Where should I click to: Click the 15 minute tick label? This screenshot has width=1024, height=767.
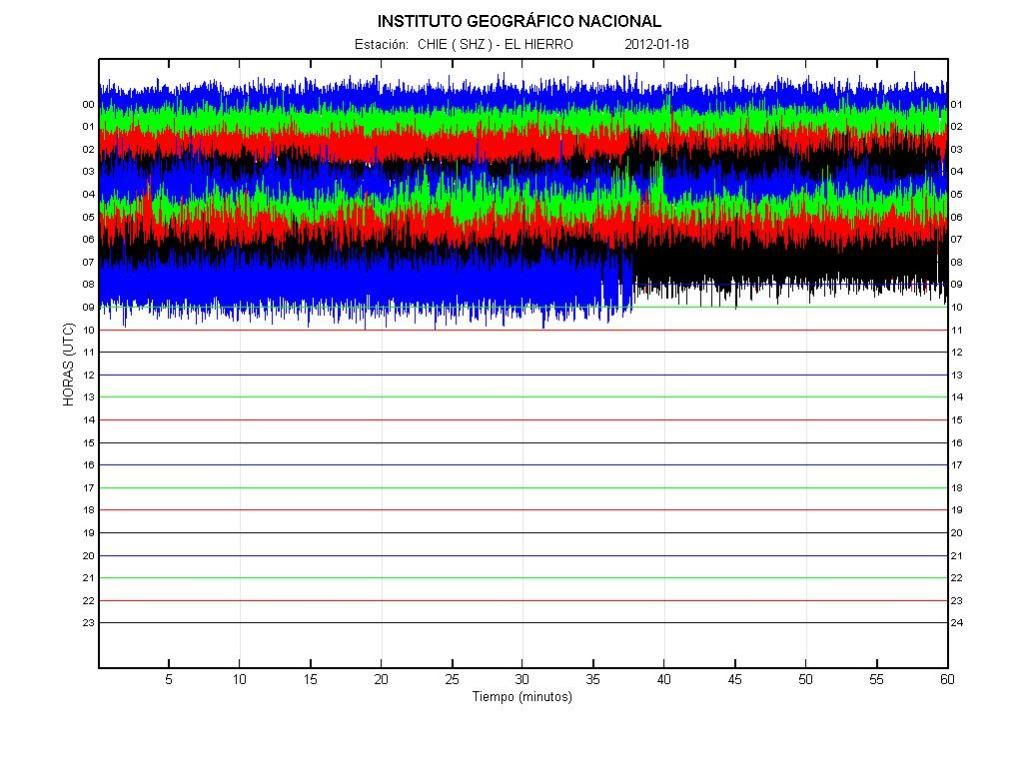(310, 680)
